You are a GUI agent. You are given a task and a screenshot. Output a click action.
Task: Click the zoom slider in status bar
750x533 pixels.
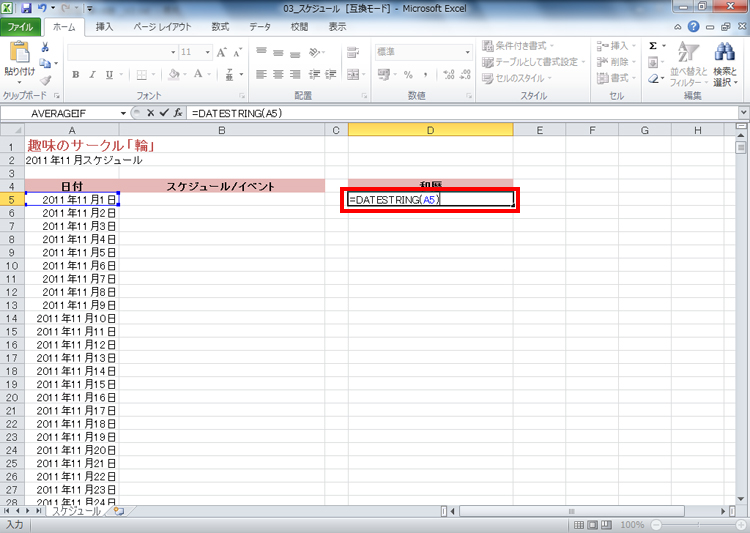click(x=697, y=525)
